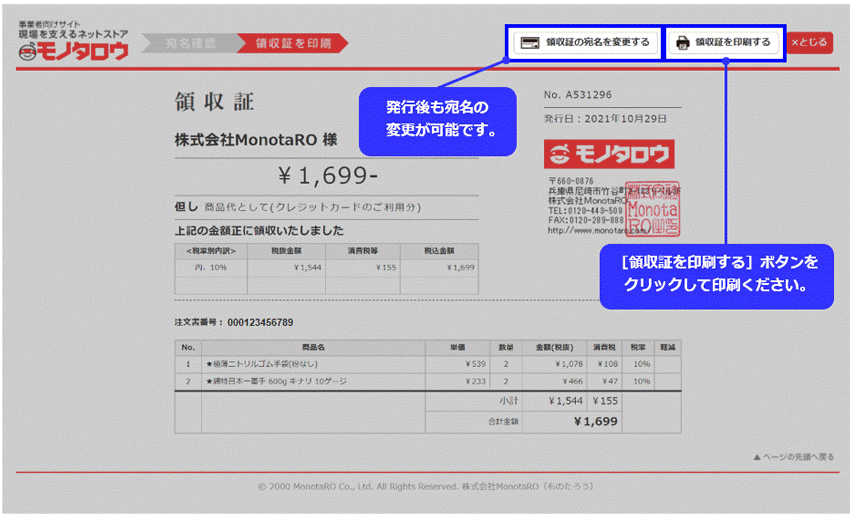Viewport: 850px width, 516px height.
Task: Click receipt number No. A531296
Action: pos(578,95)
